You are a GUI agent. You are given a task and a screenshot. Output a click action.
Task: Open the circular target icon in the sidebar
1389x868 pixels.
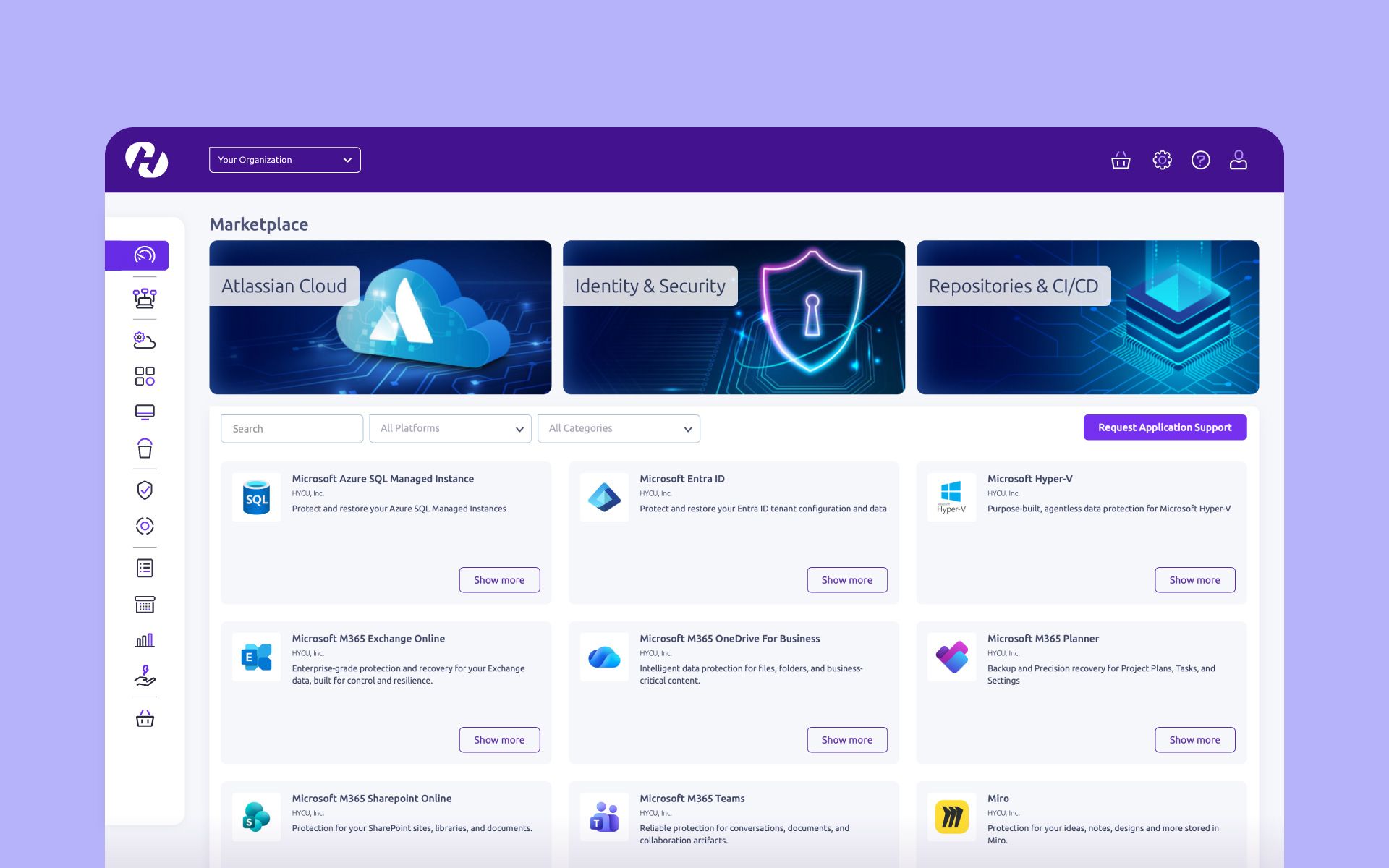[x=145, y=526]
